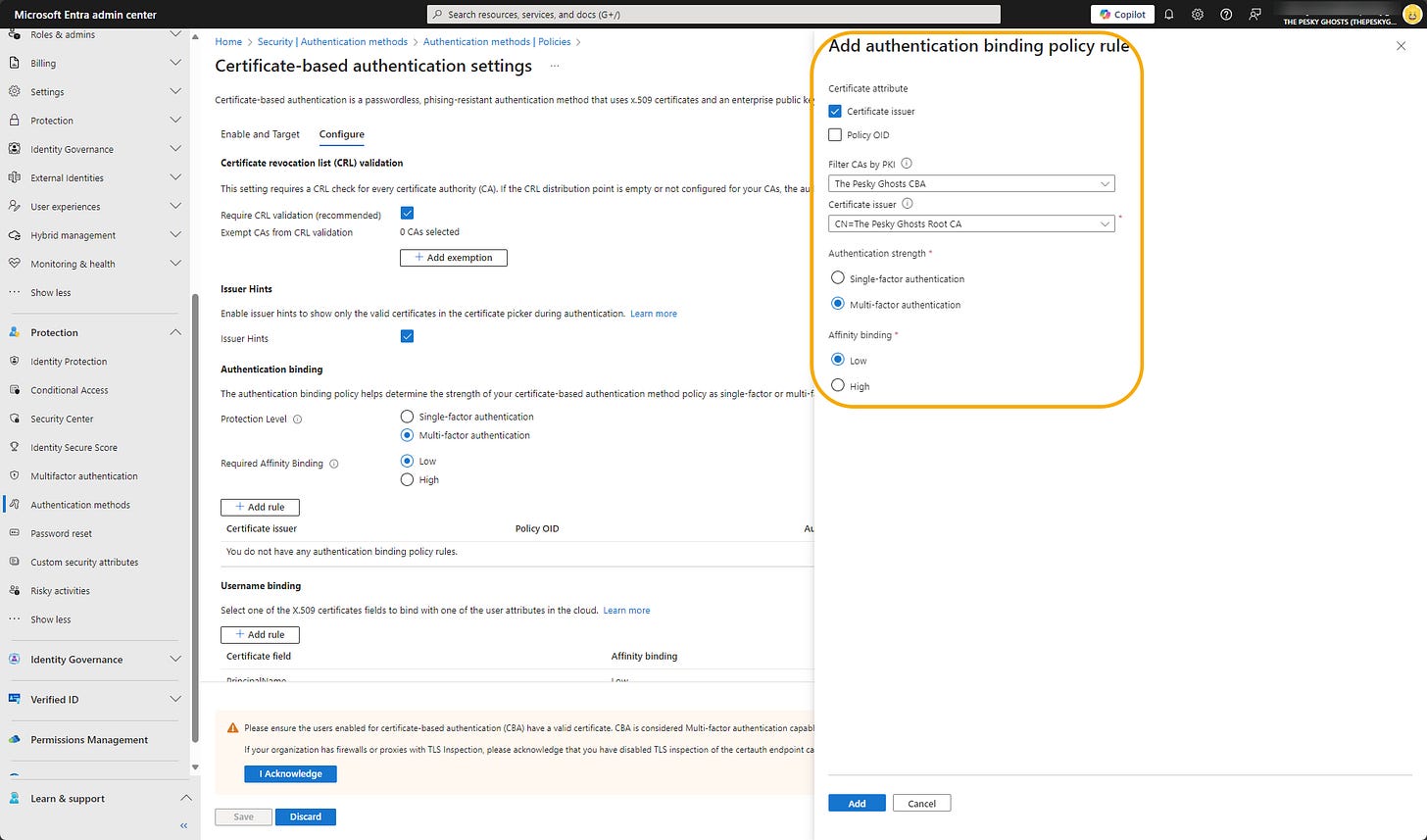Image resolution: width=1427 pixels, height=840 pixels.
Task: Click info icon next to Filter CAs by PKI
Action: [907, 164]
